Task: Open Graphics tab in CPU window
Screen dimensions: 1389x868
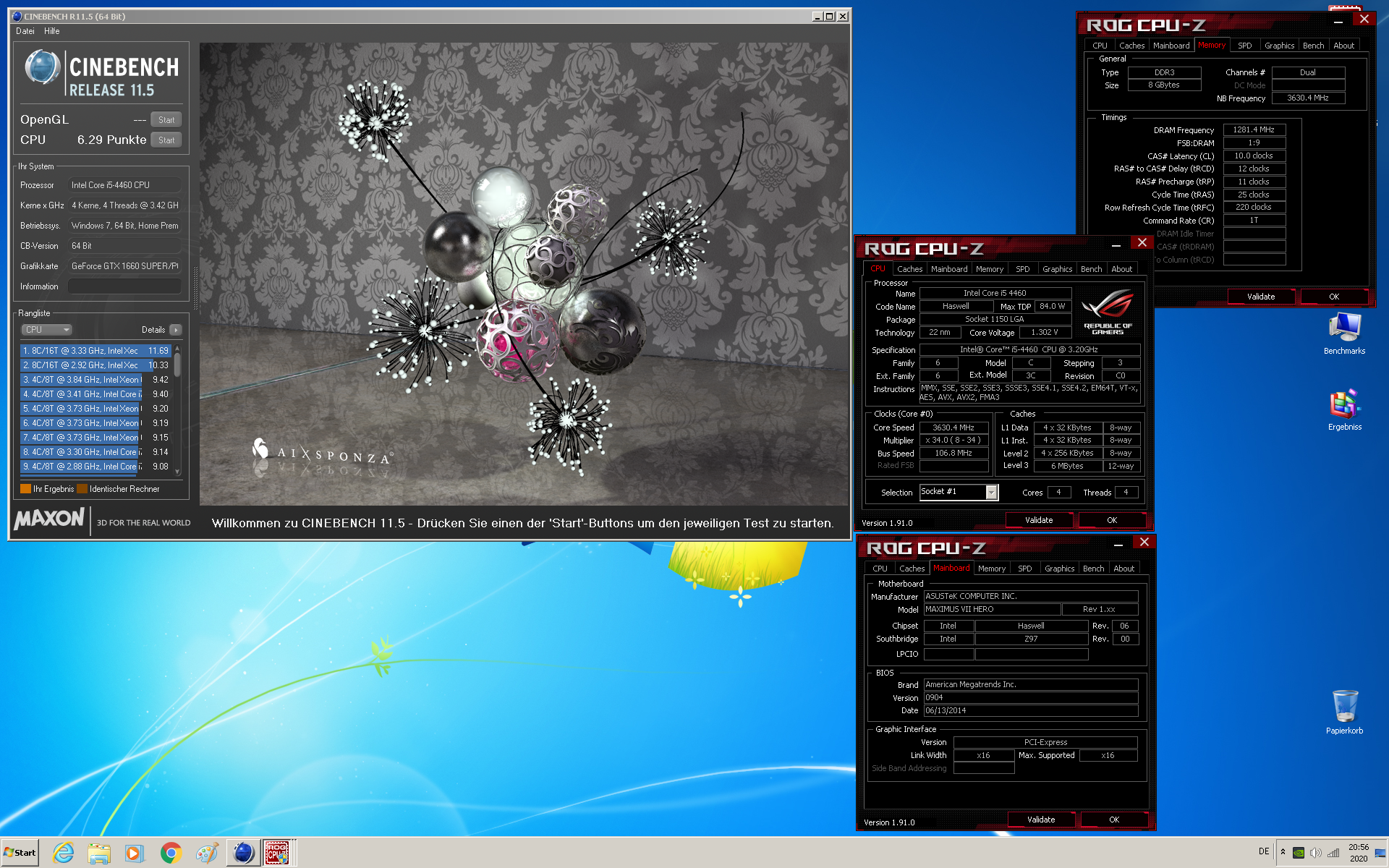Action: 1057,269
